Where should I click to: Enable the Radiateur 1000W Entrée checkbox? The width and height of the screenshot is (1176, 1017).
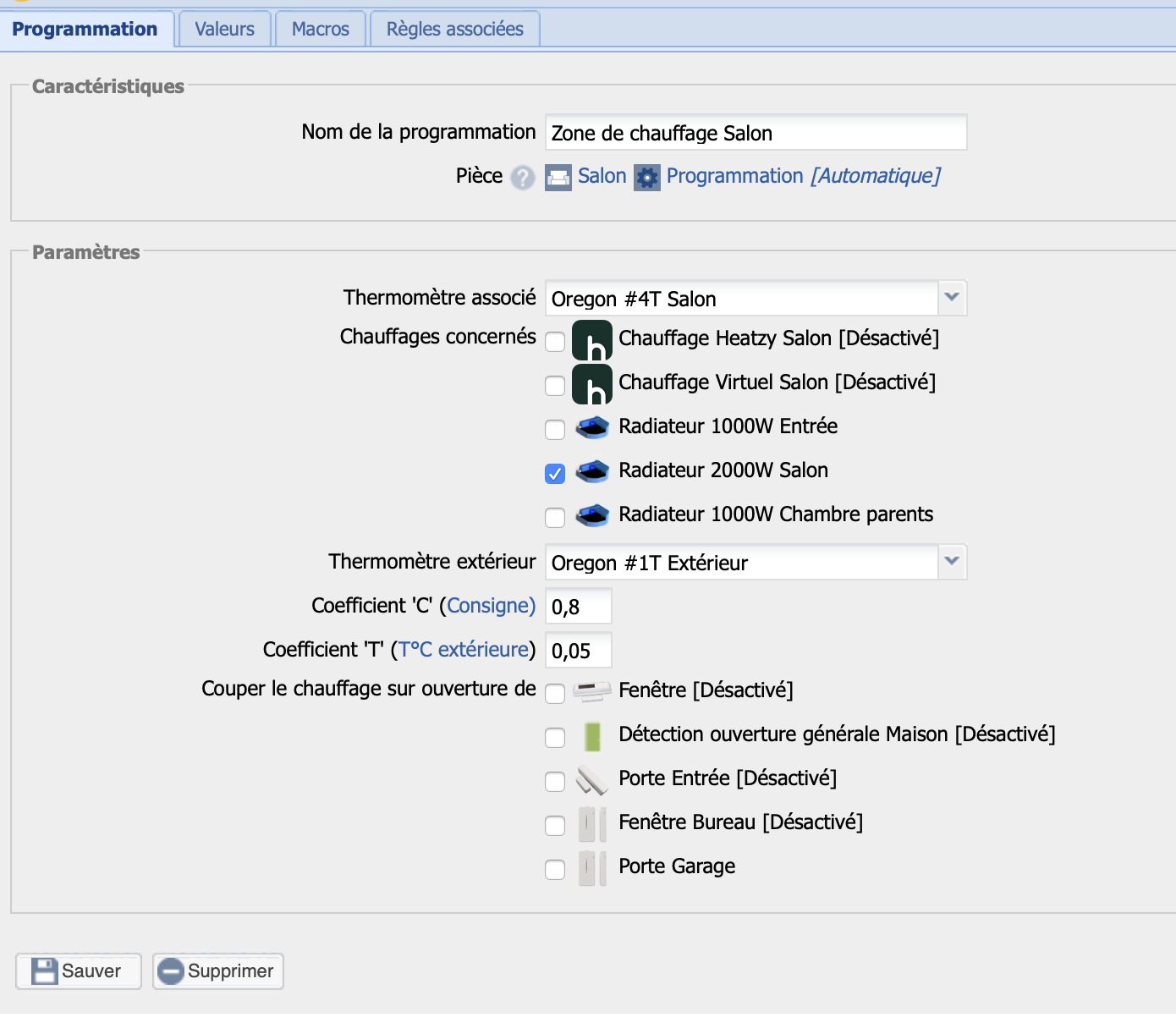coord(555,430)
